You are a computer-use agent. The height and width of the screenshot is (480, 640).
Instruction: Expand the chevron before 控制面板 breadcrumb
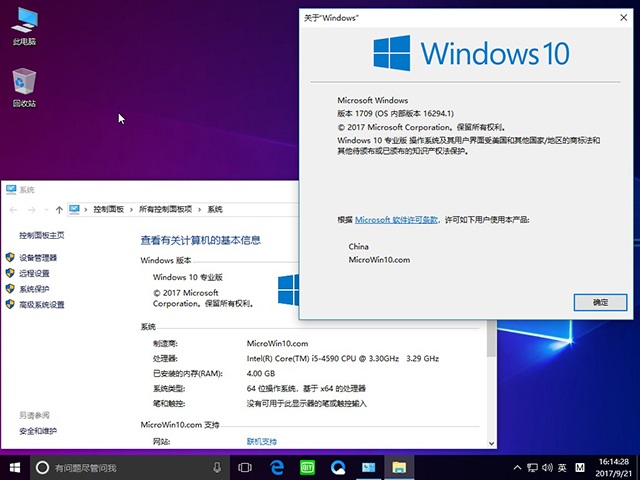(86, 209)
